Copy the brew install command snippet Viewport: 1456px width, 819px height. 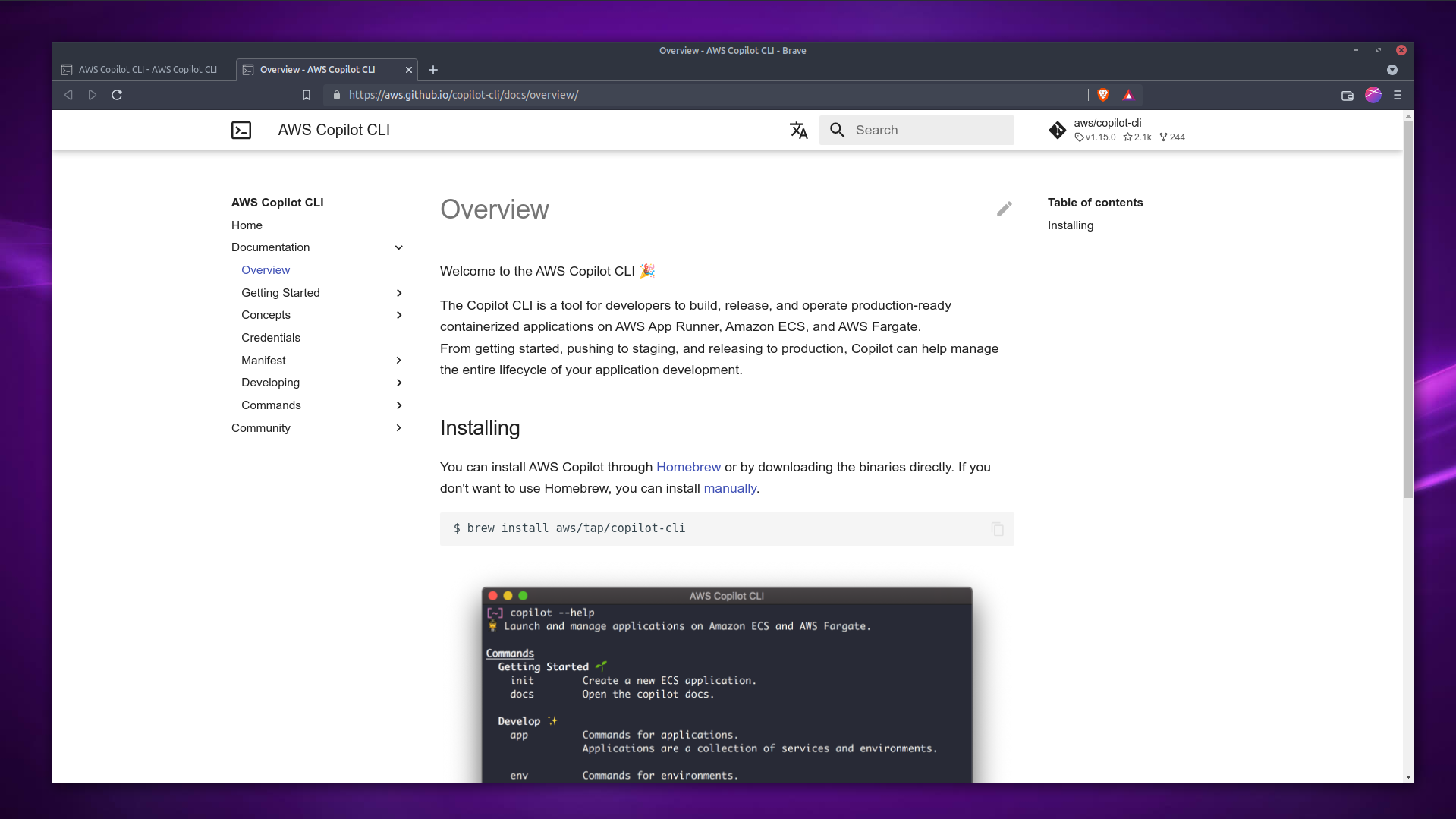(996, 529)
